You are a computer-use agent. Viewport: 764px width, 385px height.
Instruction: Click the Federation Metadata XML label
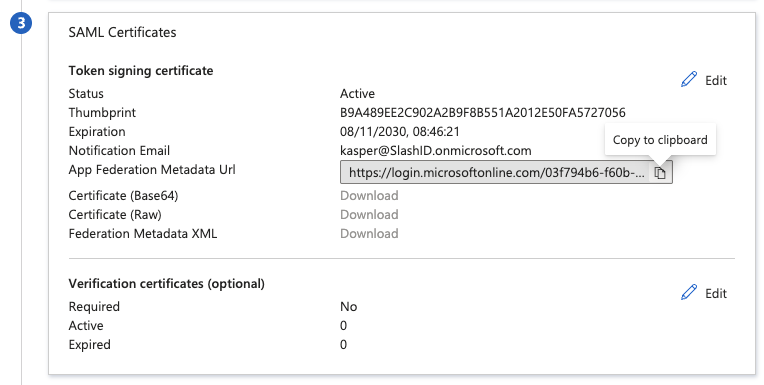point(143,233)
